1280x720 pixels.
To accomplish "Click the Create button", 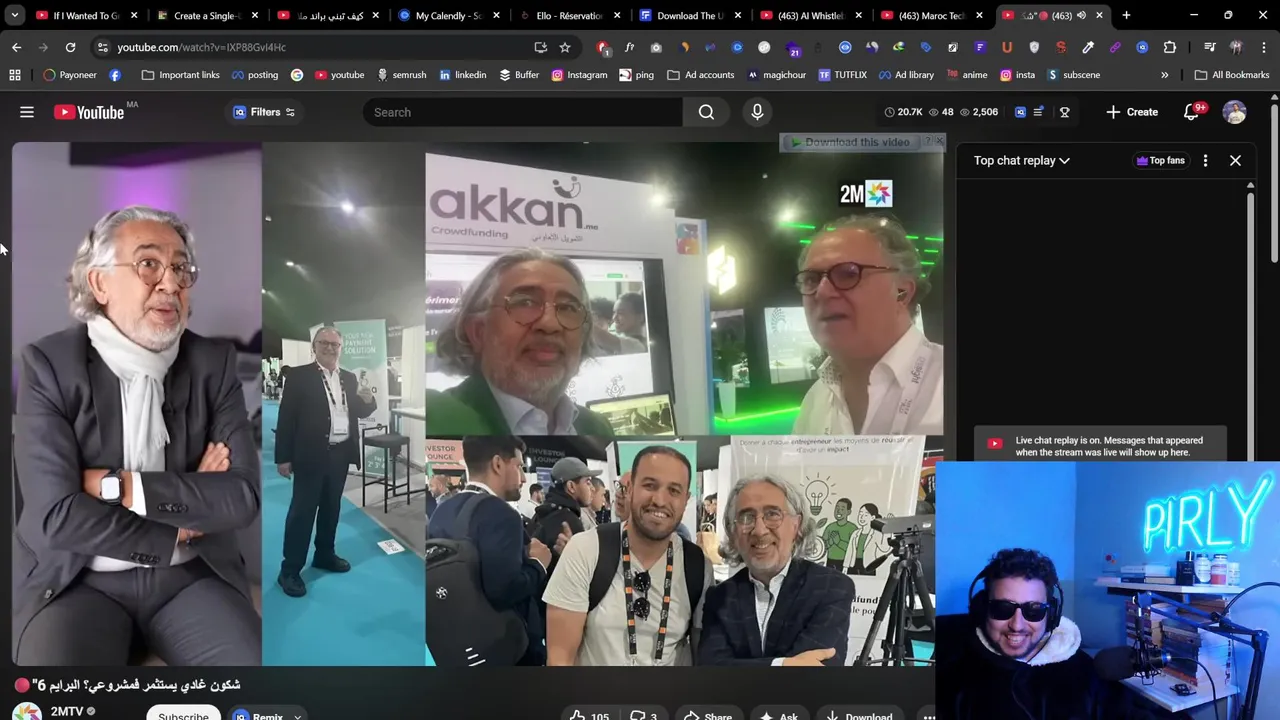I will coord(1132,112).
